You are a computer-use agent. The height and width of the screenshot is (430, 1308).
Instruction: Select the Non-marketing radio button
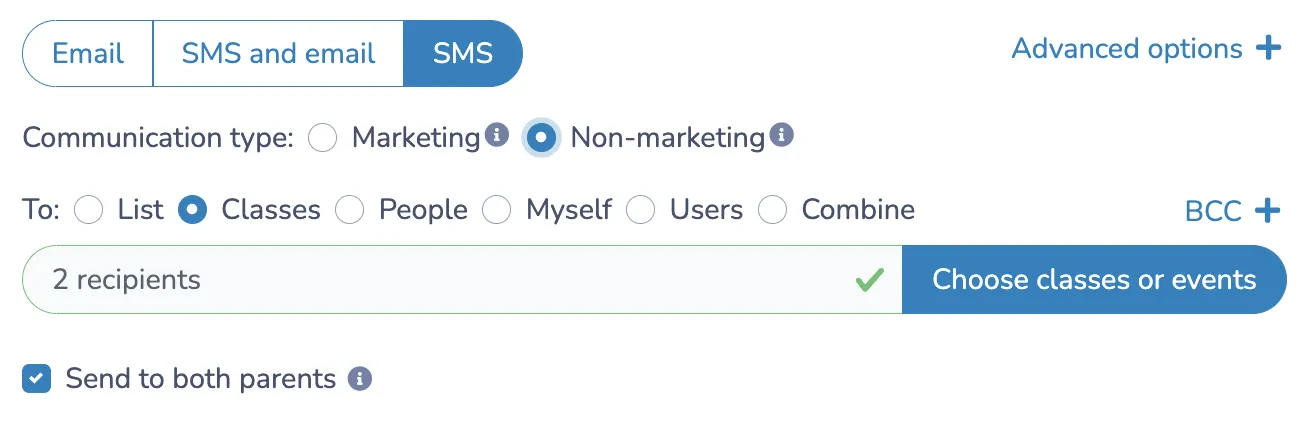pyautogui.click(x=541, y=137)
